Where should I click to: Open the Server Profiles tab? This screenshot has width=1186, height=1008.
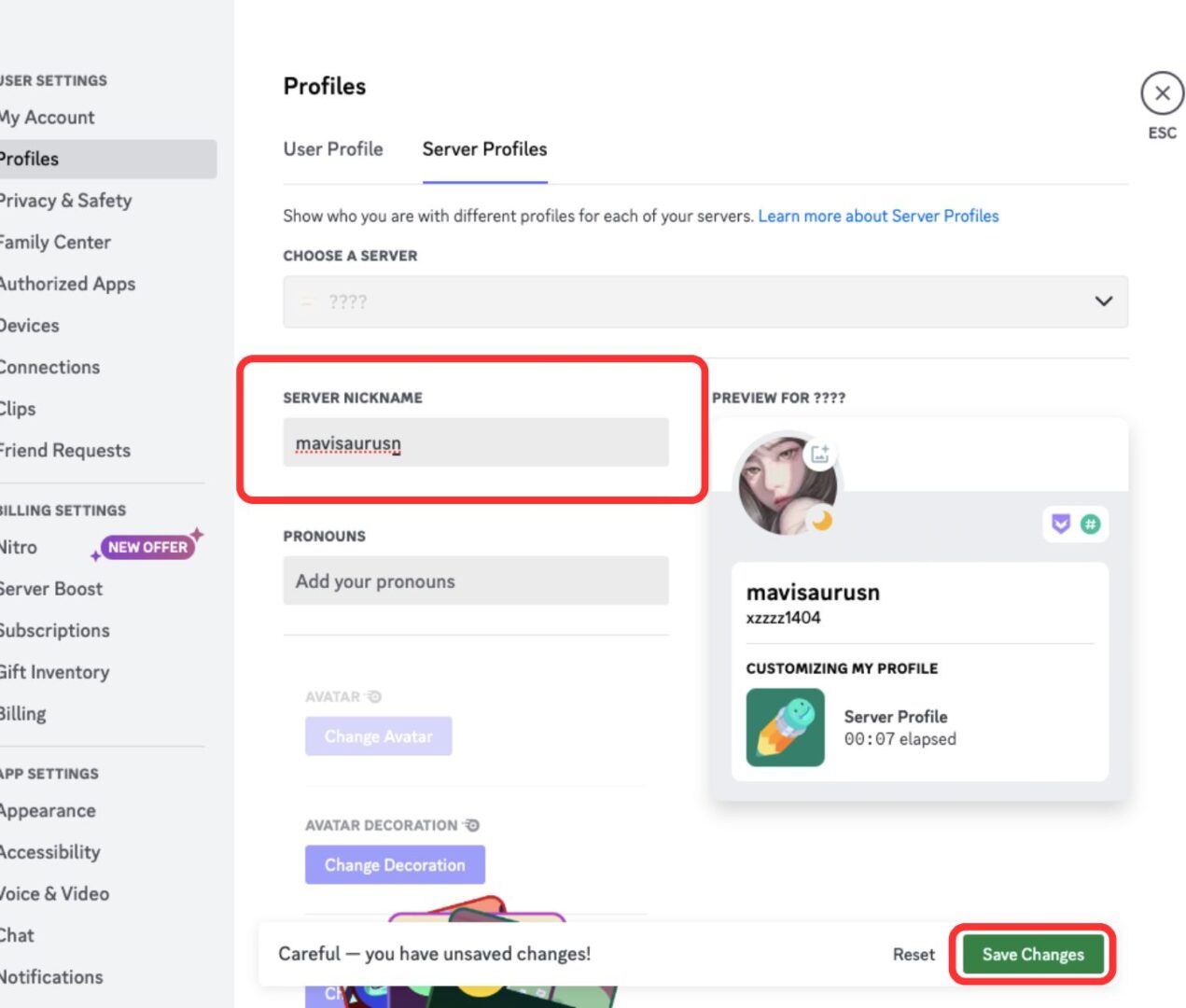coord(483,149)
